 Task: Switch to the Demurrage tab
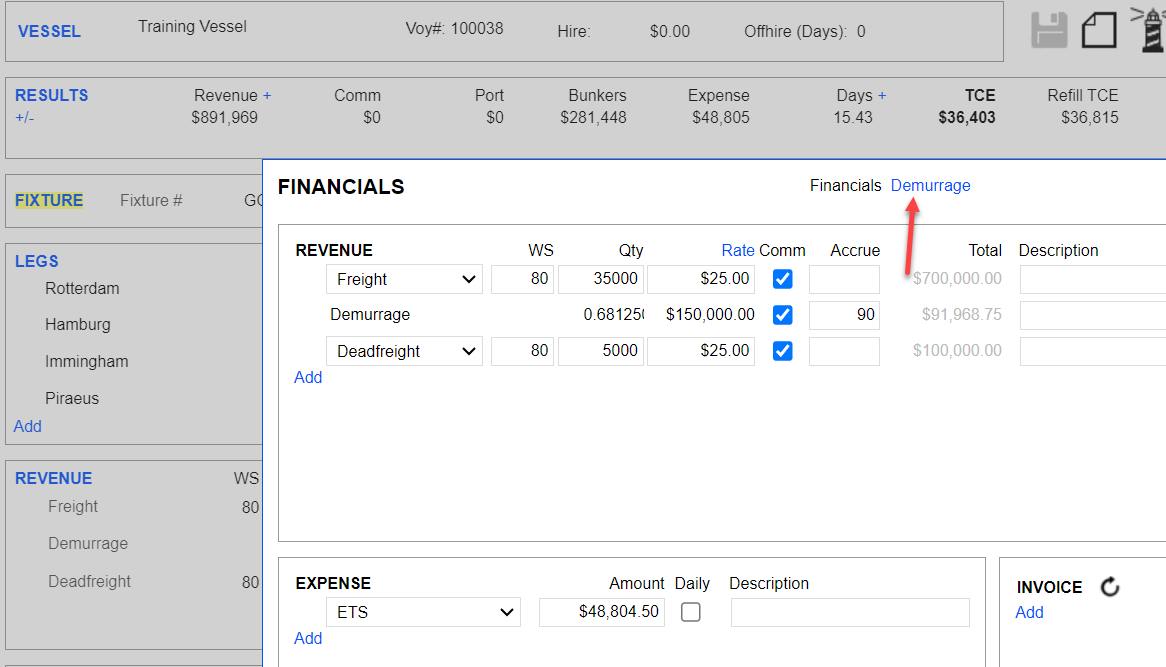pos(930,185)
